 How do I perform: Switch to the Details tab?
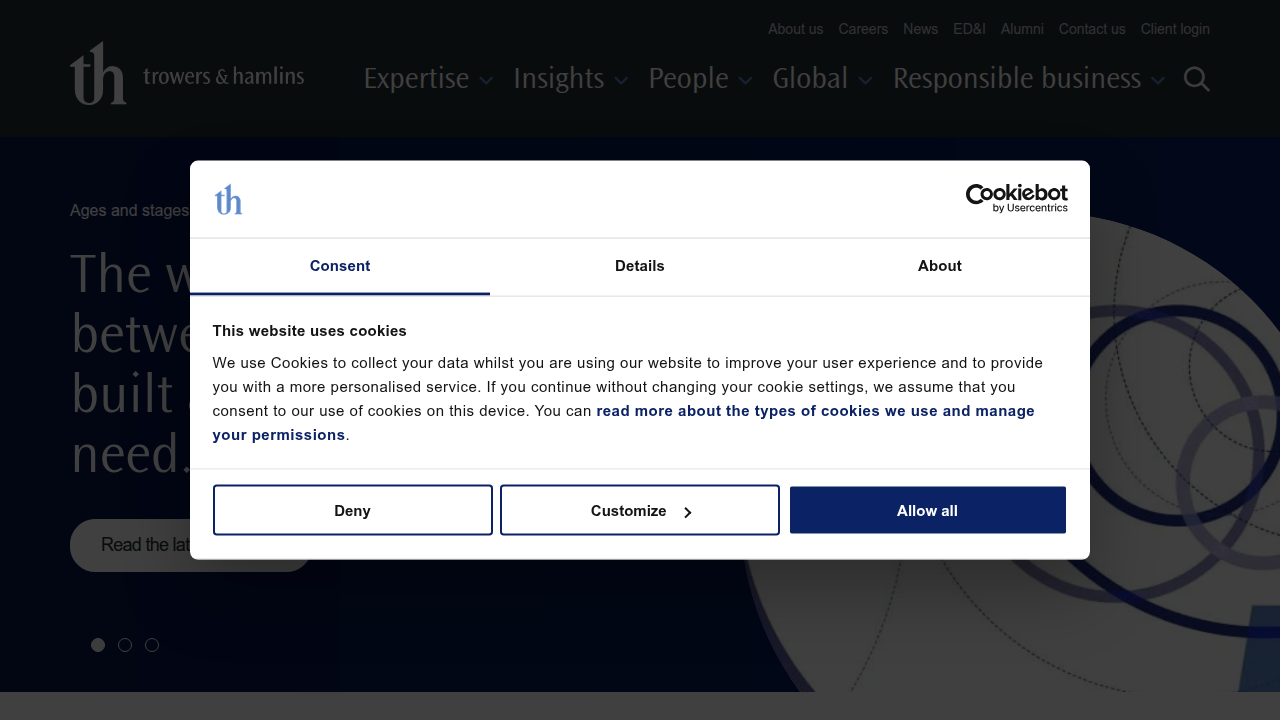(x=640, y=266)
